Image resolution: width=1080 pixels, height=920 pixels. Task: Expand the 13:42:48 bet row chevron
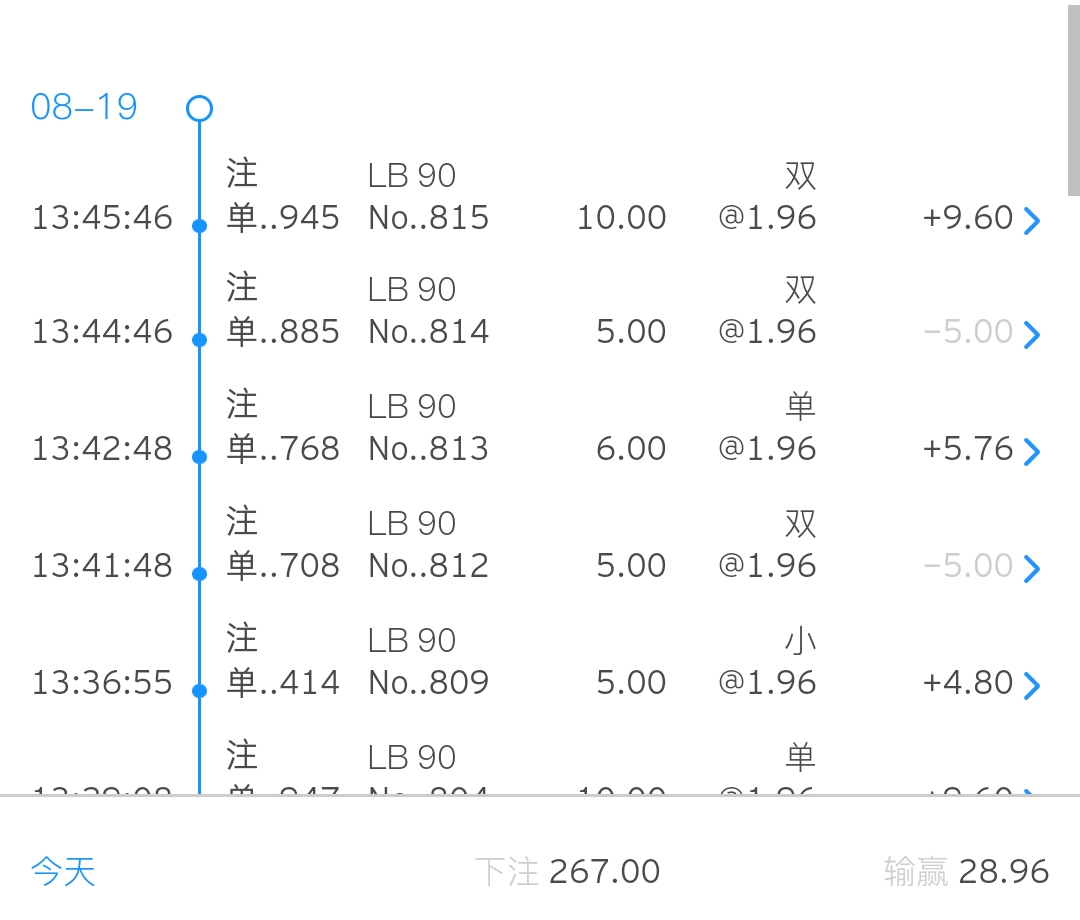tap(1032, 451)
